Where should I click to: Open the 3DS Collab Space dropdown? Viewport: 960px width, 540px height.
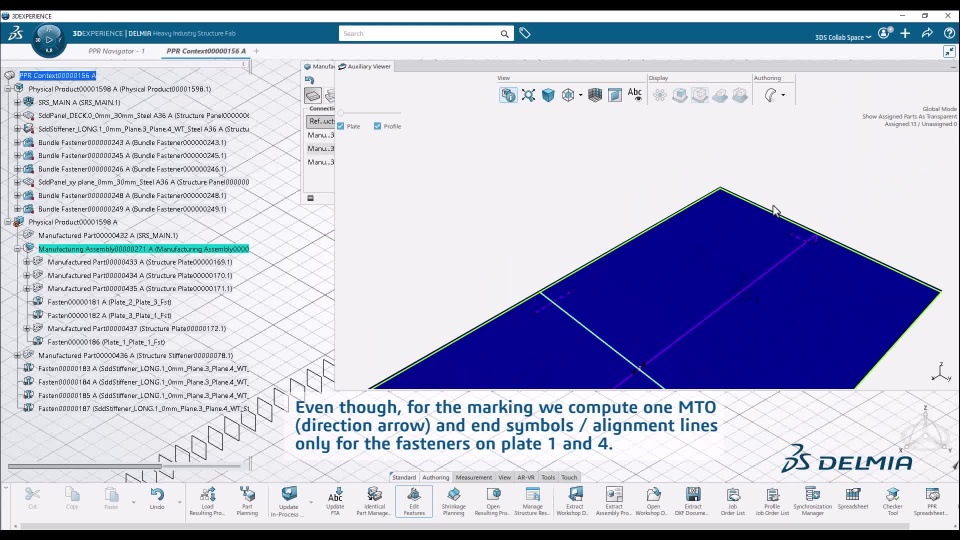[x=842, y=37]
